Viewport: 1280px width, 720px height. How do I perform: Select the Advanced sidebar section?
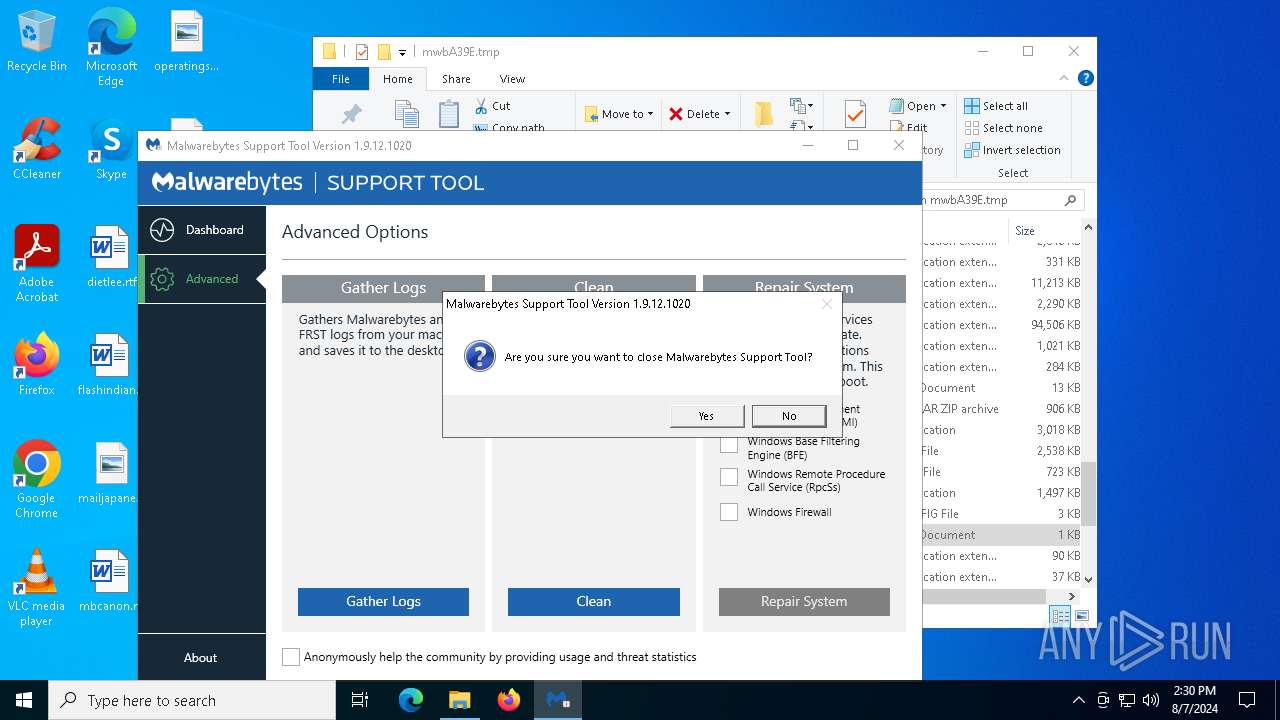202,279
